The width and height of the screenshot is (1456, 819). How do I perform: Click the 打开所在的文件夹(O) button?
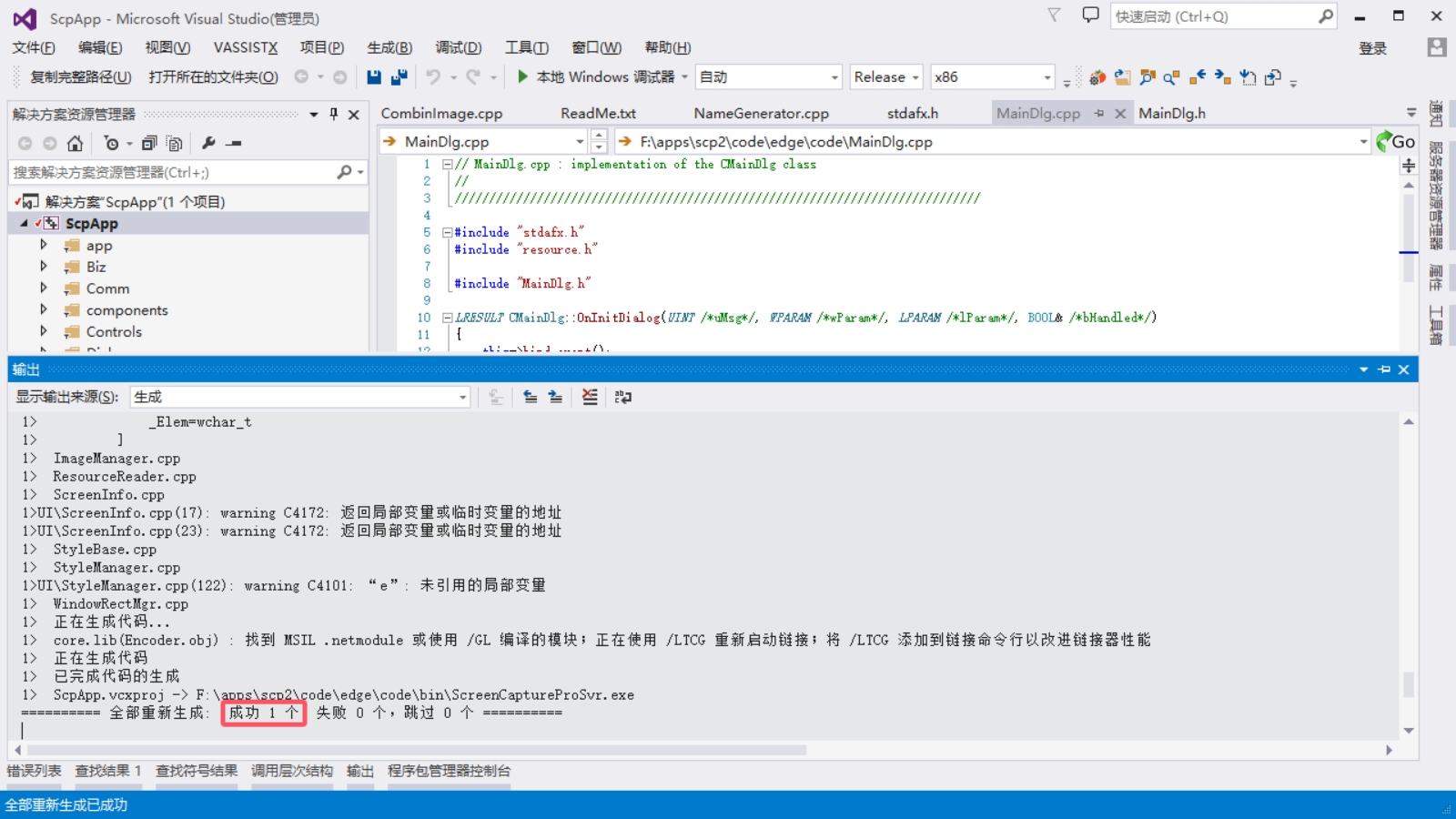(x=213, y=77)
